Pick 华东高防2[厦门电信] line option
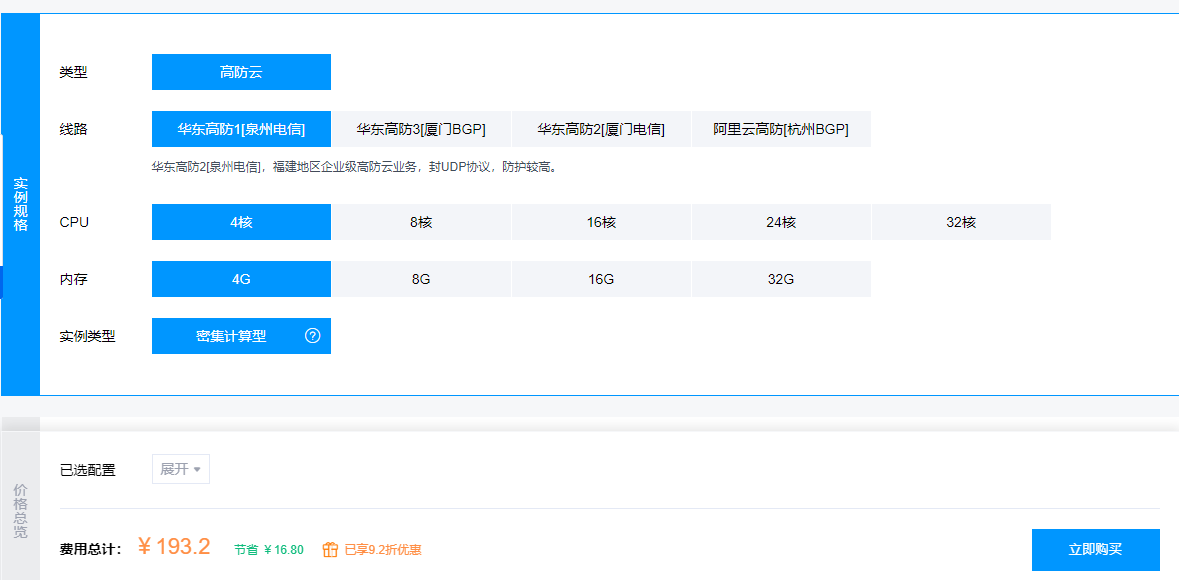The height and width of the screenshot is (580, 1179). tap(601, 129)
